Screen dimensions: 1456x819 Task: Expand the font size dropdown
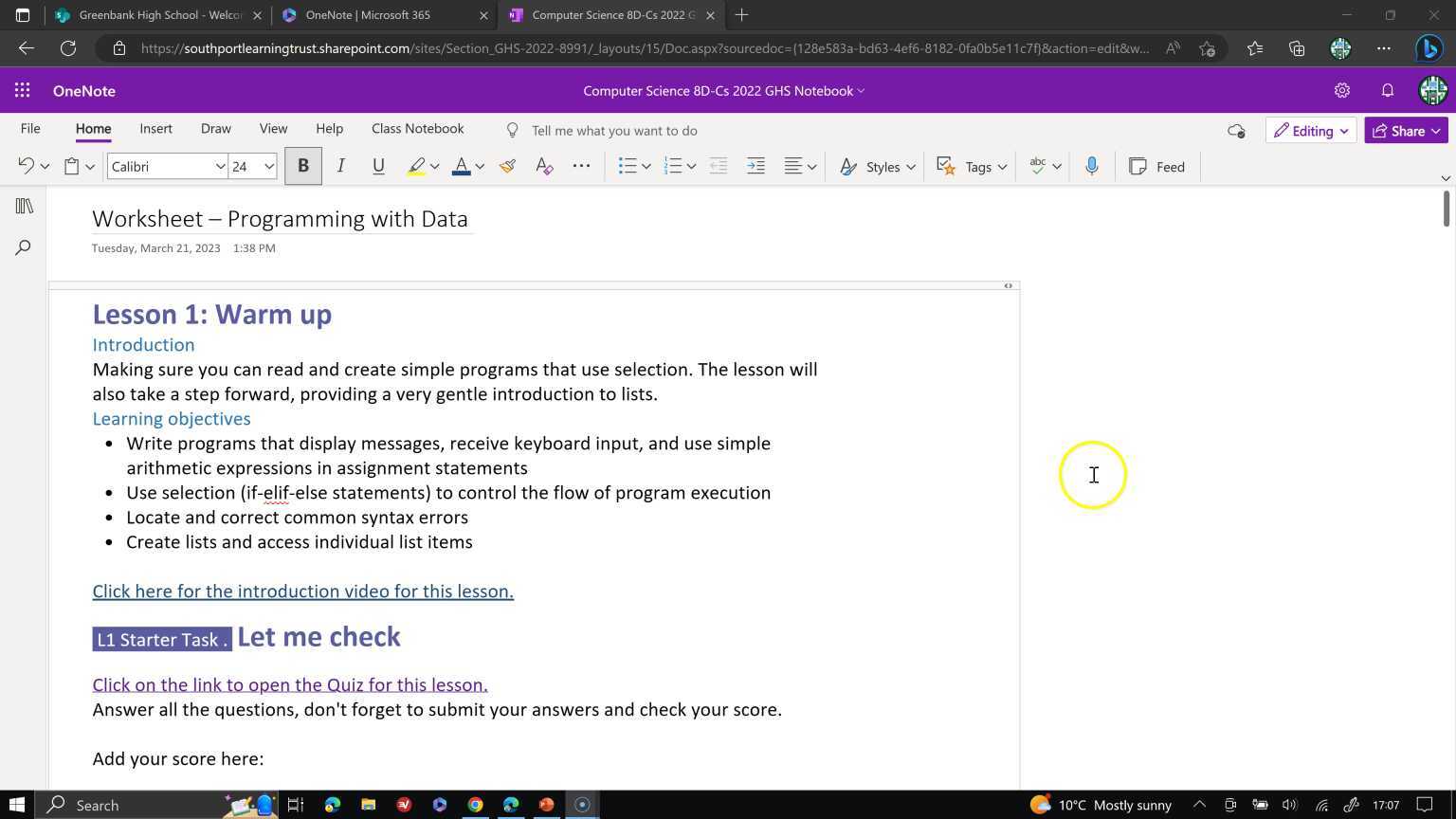click(269, 167)
